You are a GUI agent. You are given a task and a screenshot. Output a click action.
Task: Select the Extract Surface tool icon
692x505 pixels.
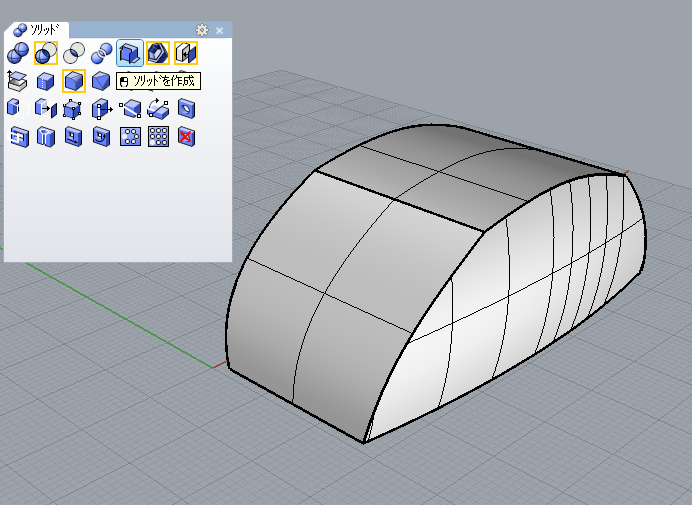(18, 81)
